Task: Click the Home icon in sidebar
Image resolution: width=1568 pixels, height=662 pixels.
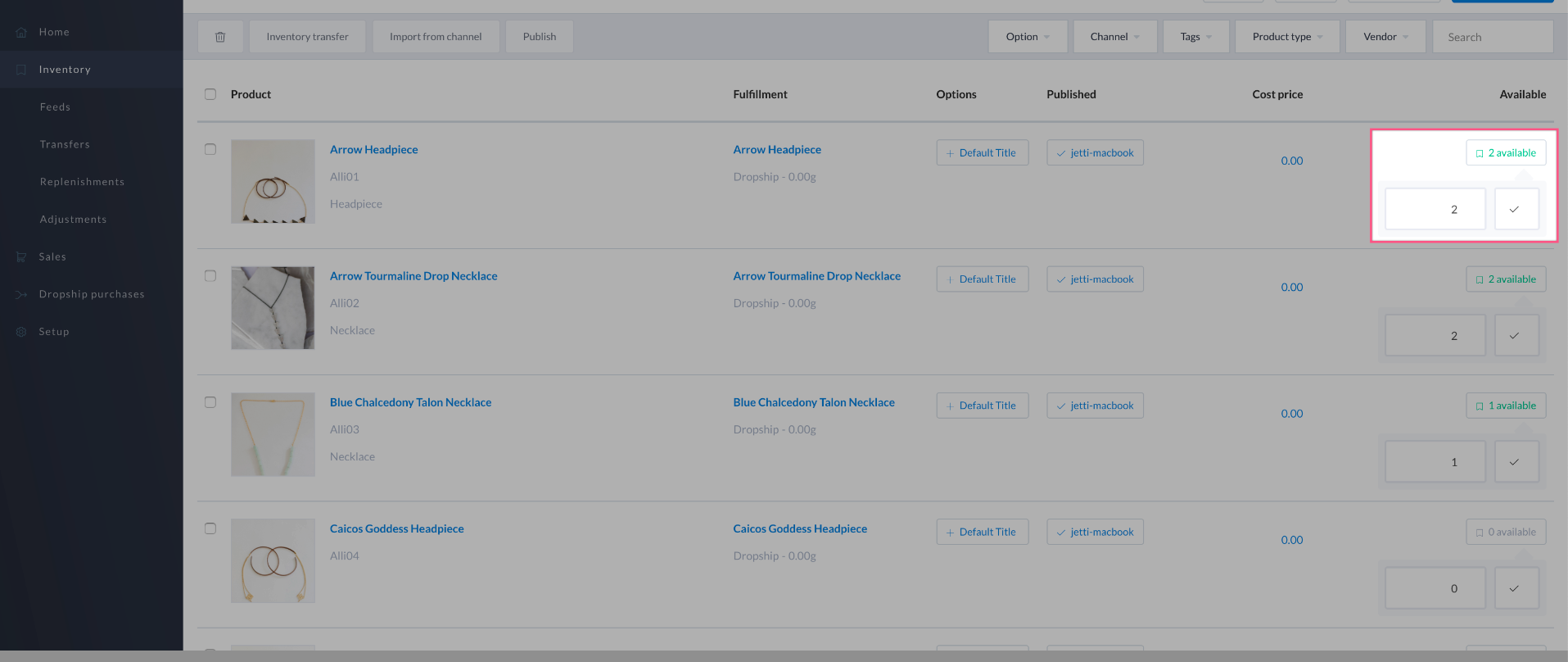Action: [x=21, y=32]
